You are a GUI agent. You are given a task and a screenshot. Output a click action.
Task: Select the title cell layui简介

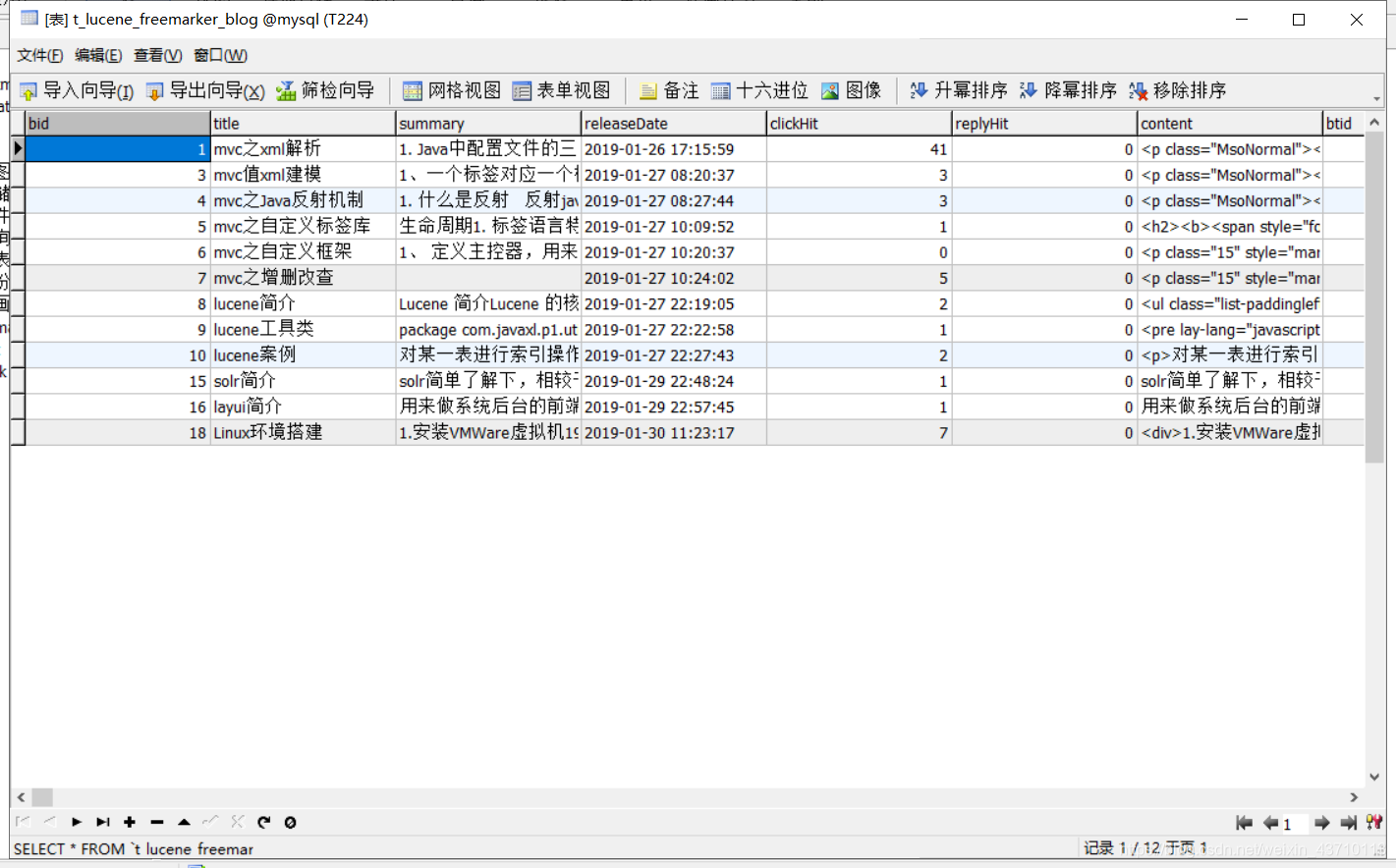(303, 407)
